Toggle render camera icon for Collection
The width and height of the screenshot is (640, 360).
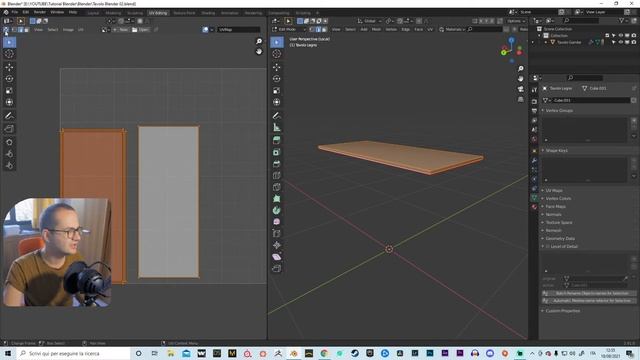pos(633,36)
